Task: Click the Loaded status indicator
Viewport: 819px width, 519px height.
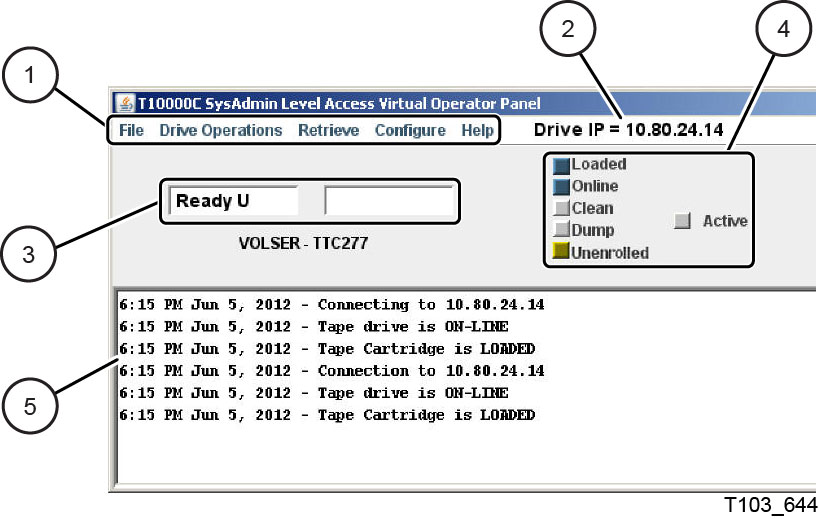Action: tap(561, 165)
